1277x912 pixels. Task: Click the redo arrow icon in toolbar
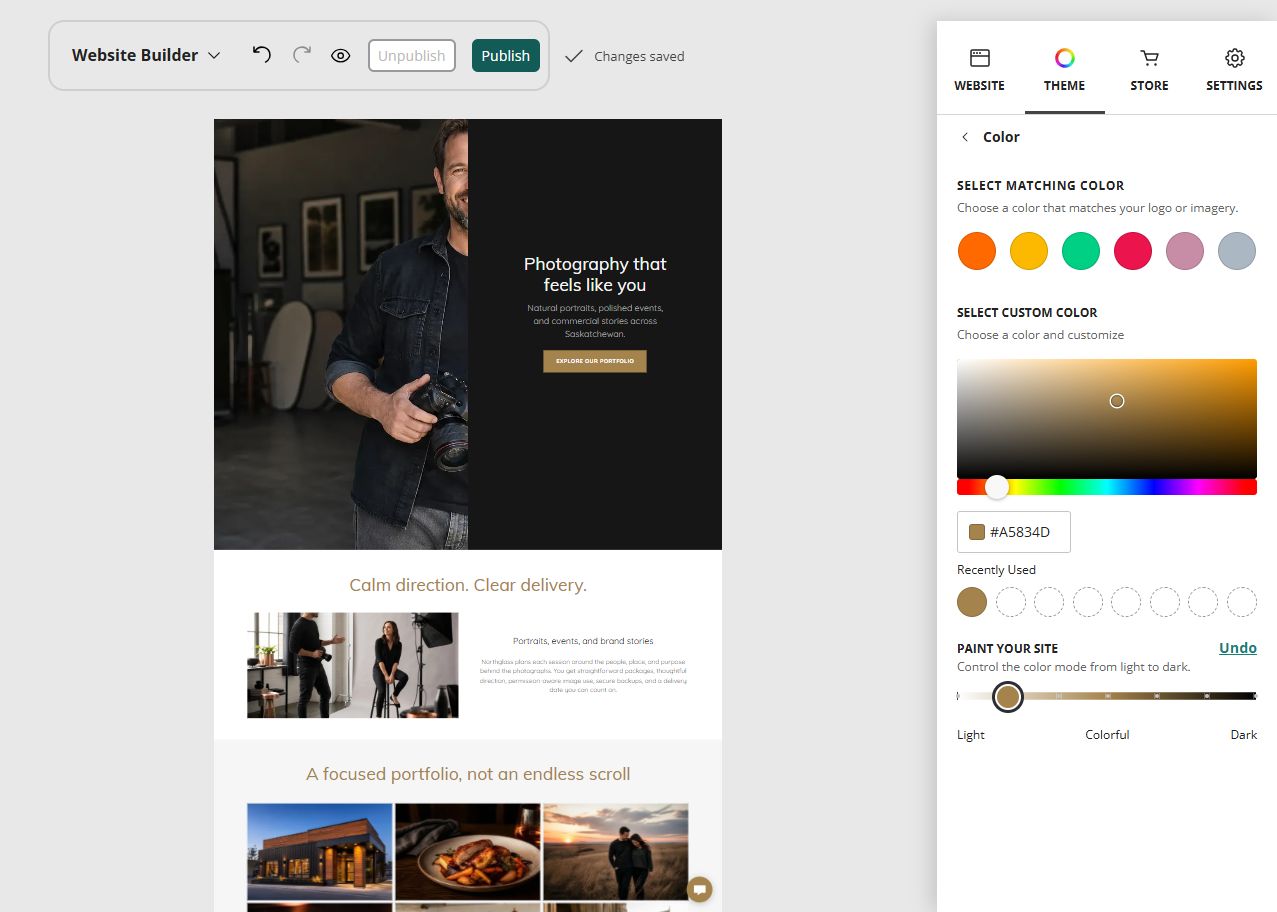[301, 54]
